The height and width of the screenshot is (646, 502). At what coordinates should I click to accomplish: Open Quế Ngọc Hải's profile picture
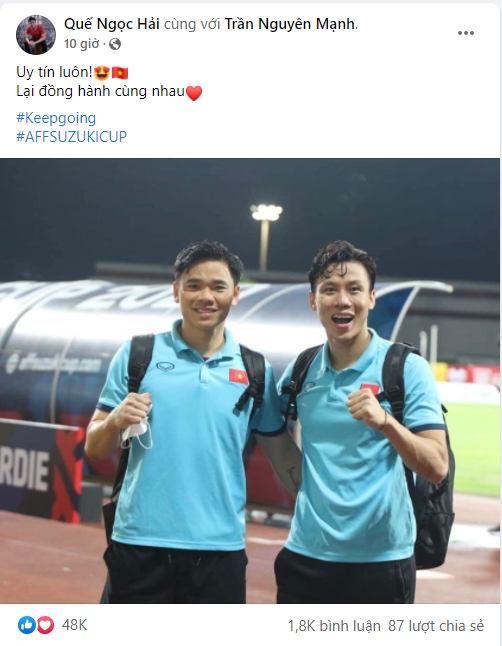(36, 35)
